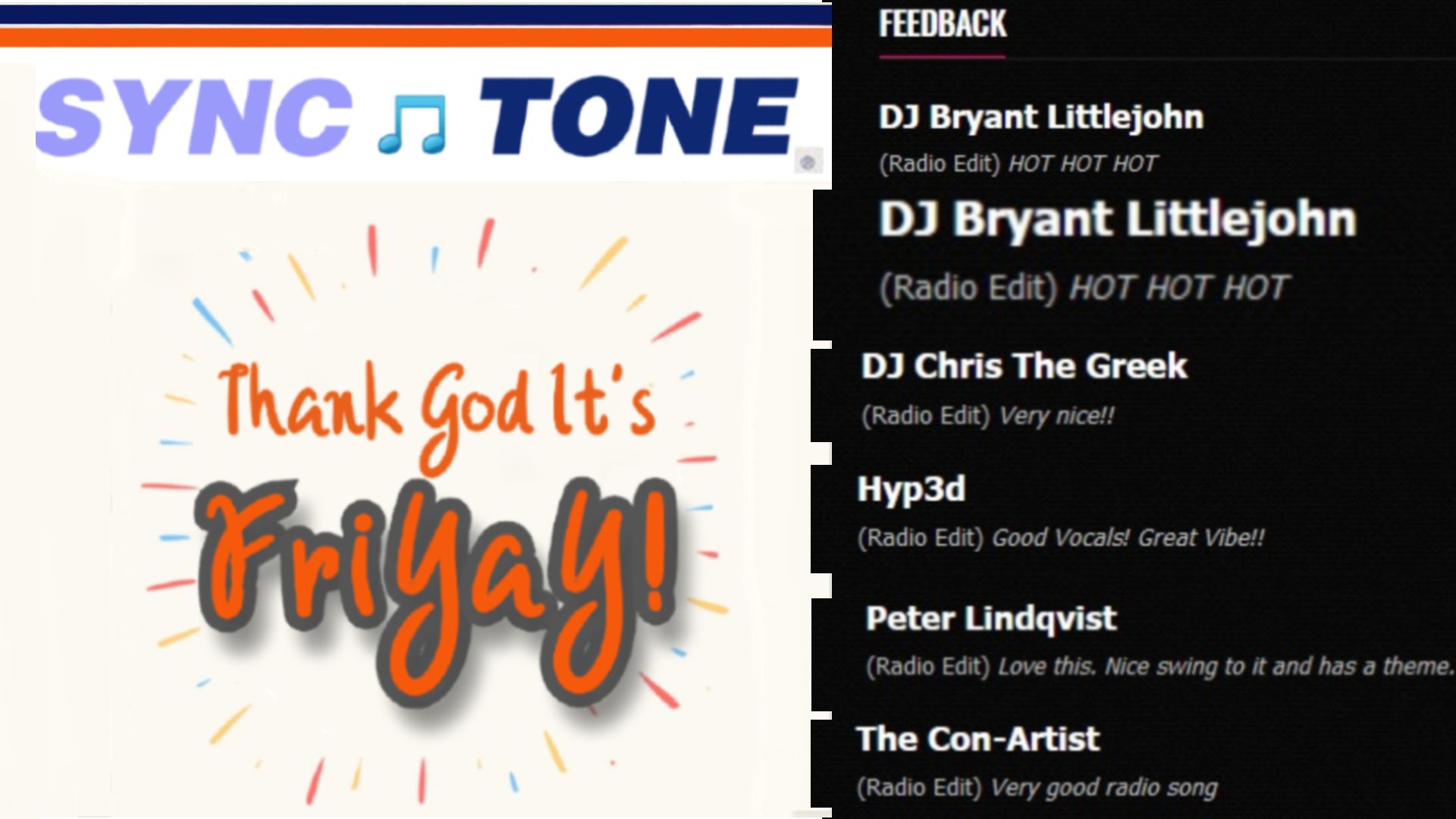Open DJ Chris The Greek entry
This screenshot has width=1456, height=819.
point(1024,366)
